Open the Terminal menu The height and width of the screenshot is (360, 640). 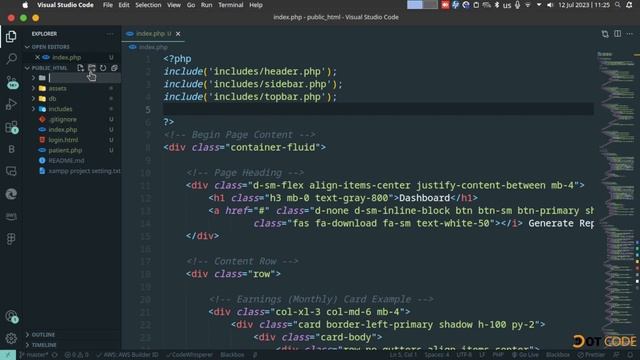coord(230,5)
